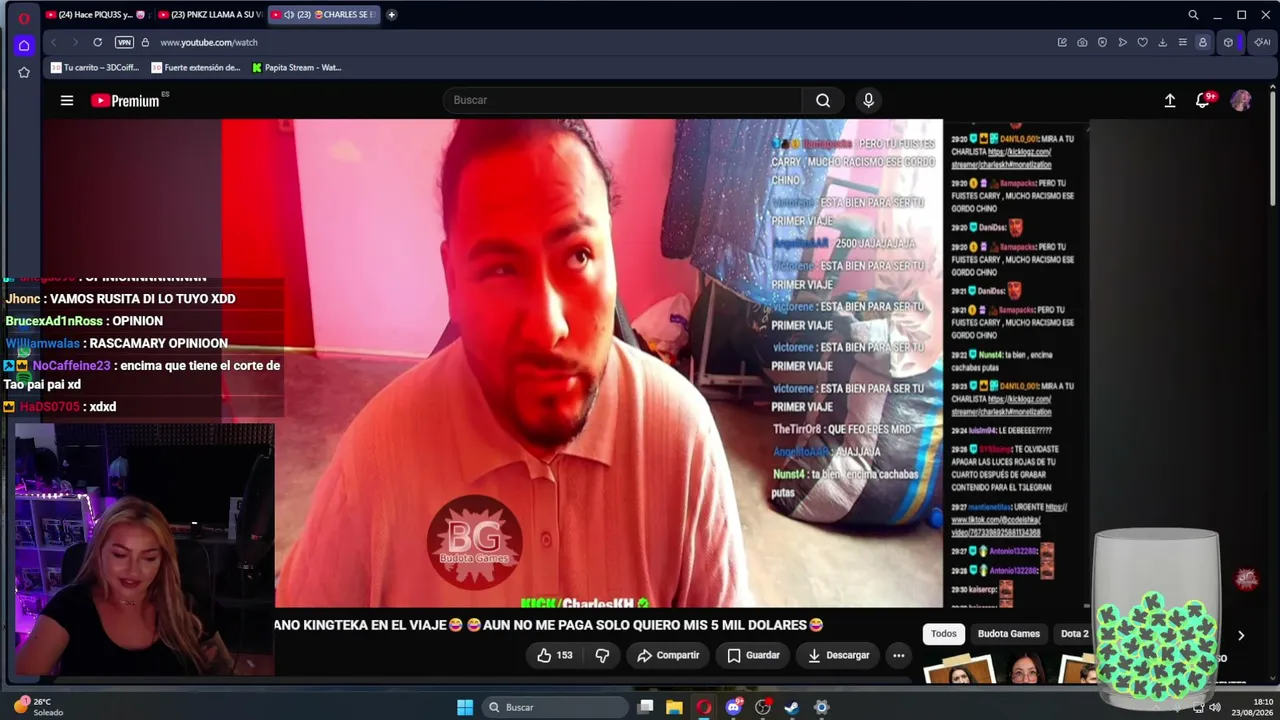Image resolution: width=1280 pixels, height=720 pixels.
Task: Add page to bookmarks heart icon
Action: pos(1142,42)
